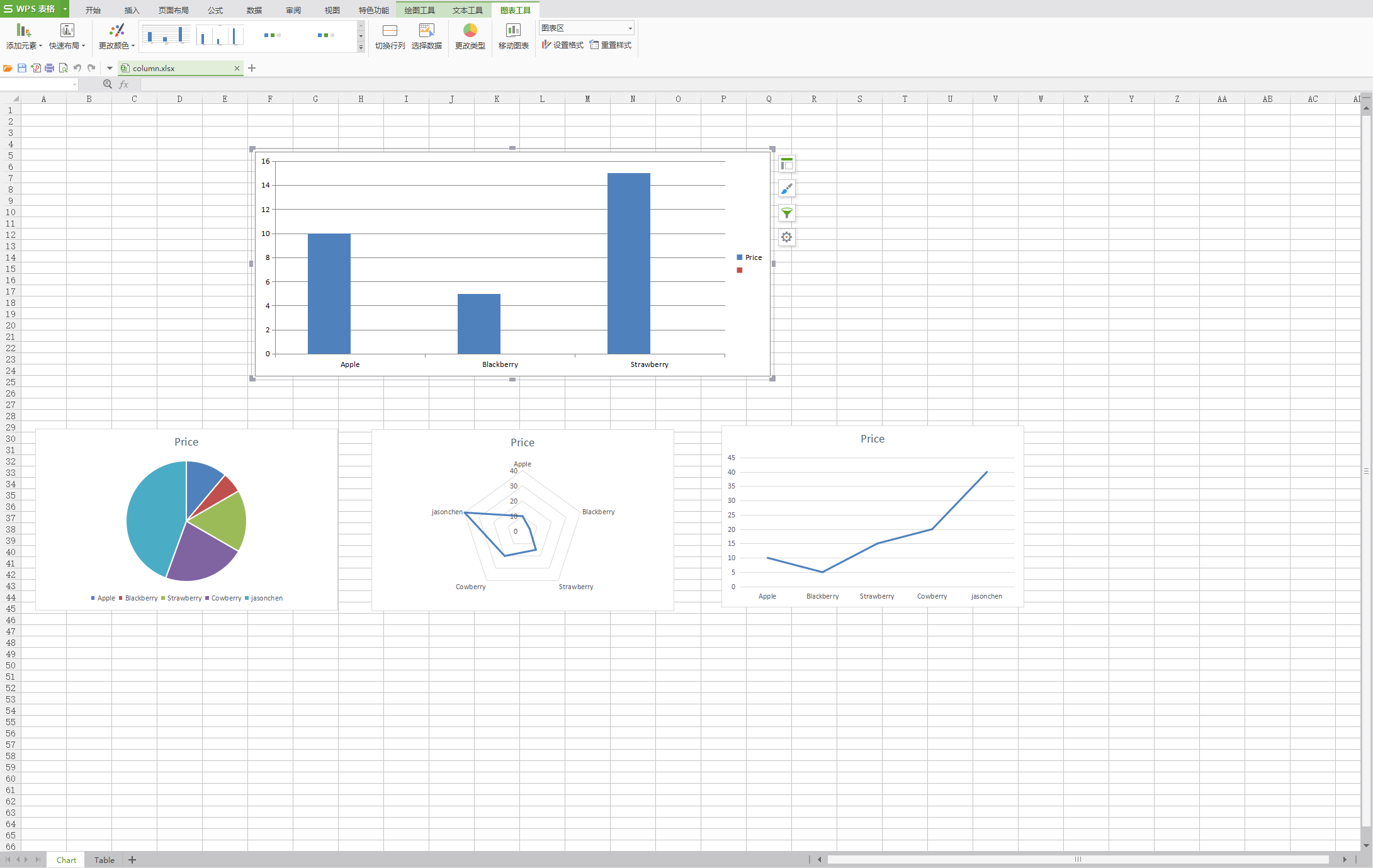Screen dimensions: 1373x868
Task: Click the save icon in quick toolbar
Action: tap(22, 68)
